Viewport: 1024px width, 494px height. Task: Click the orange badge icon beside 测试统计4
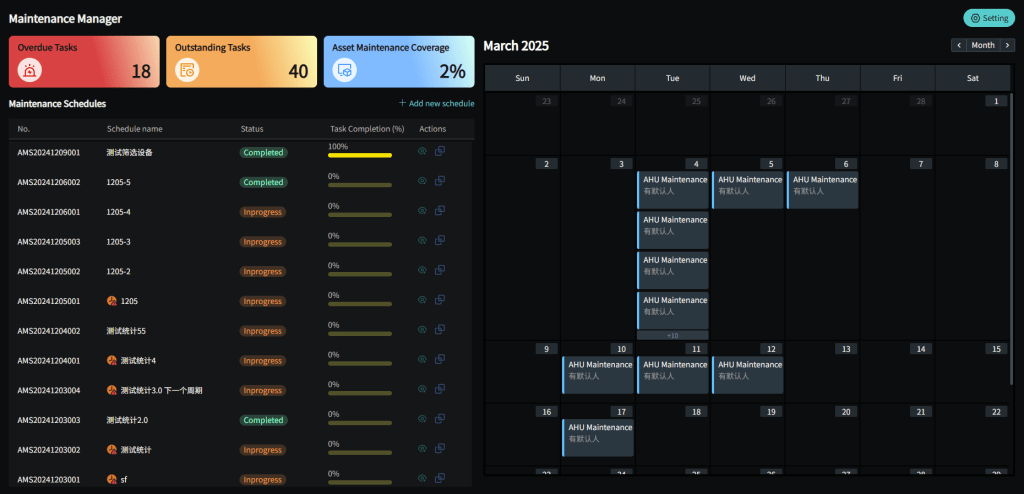(112, 360)
